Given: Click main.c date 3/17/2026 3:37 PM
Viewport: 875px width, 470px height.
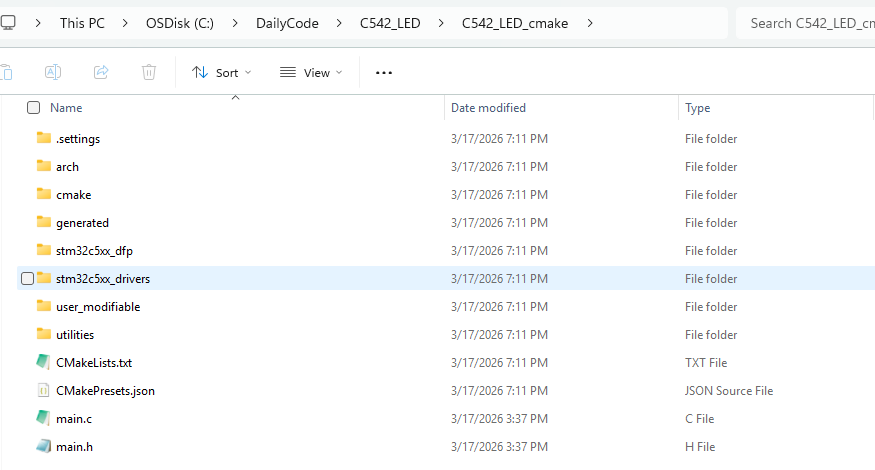Looking at the screenshot, I should (x=499, y=419).
